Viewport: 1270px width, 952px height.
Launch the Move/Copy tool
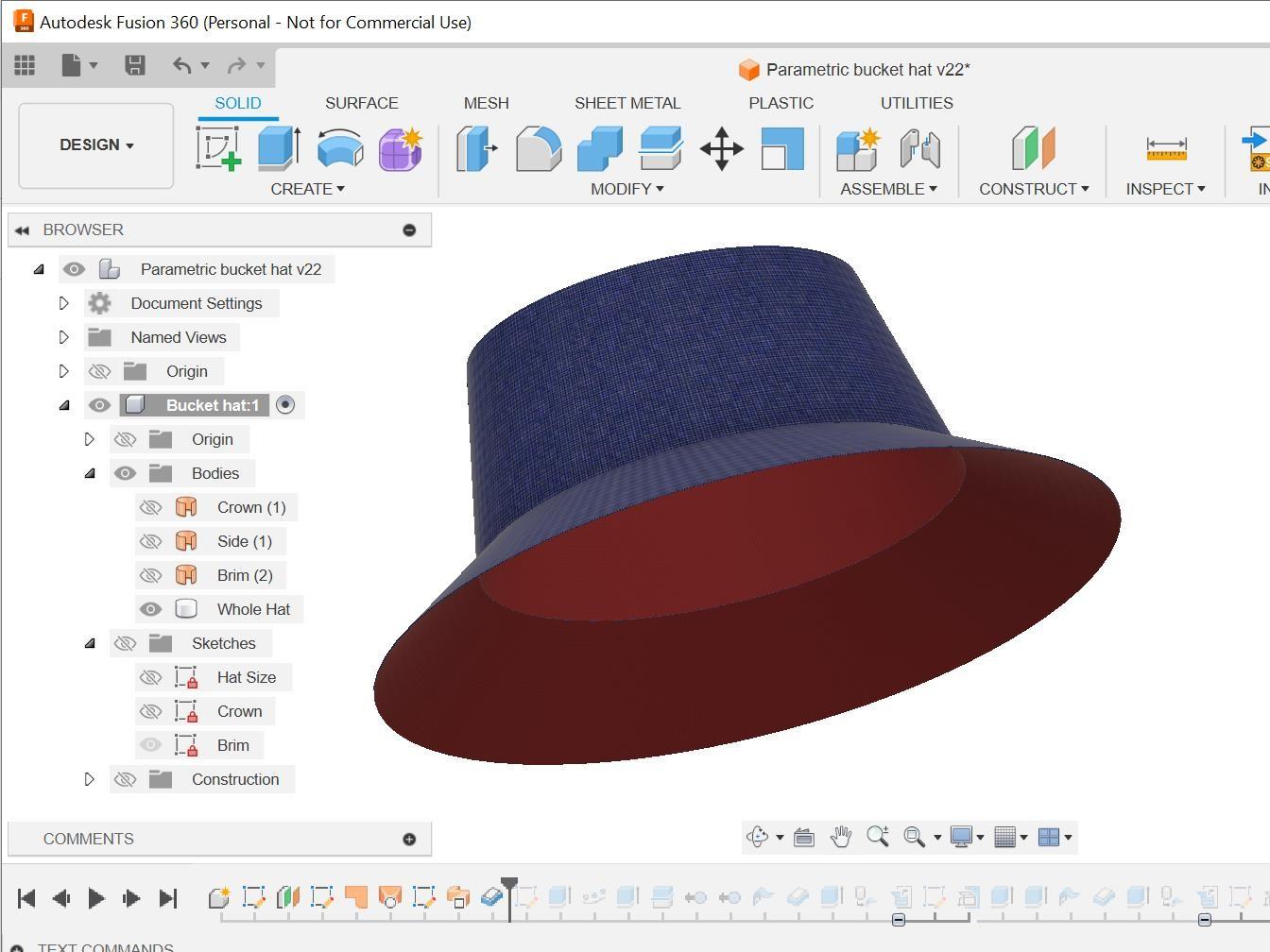pos(721,149)
